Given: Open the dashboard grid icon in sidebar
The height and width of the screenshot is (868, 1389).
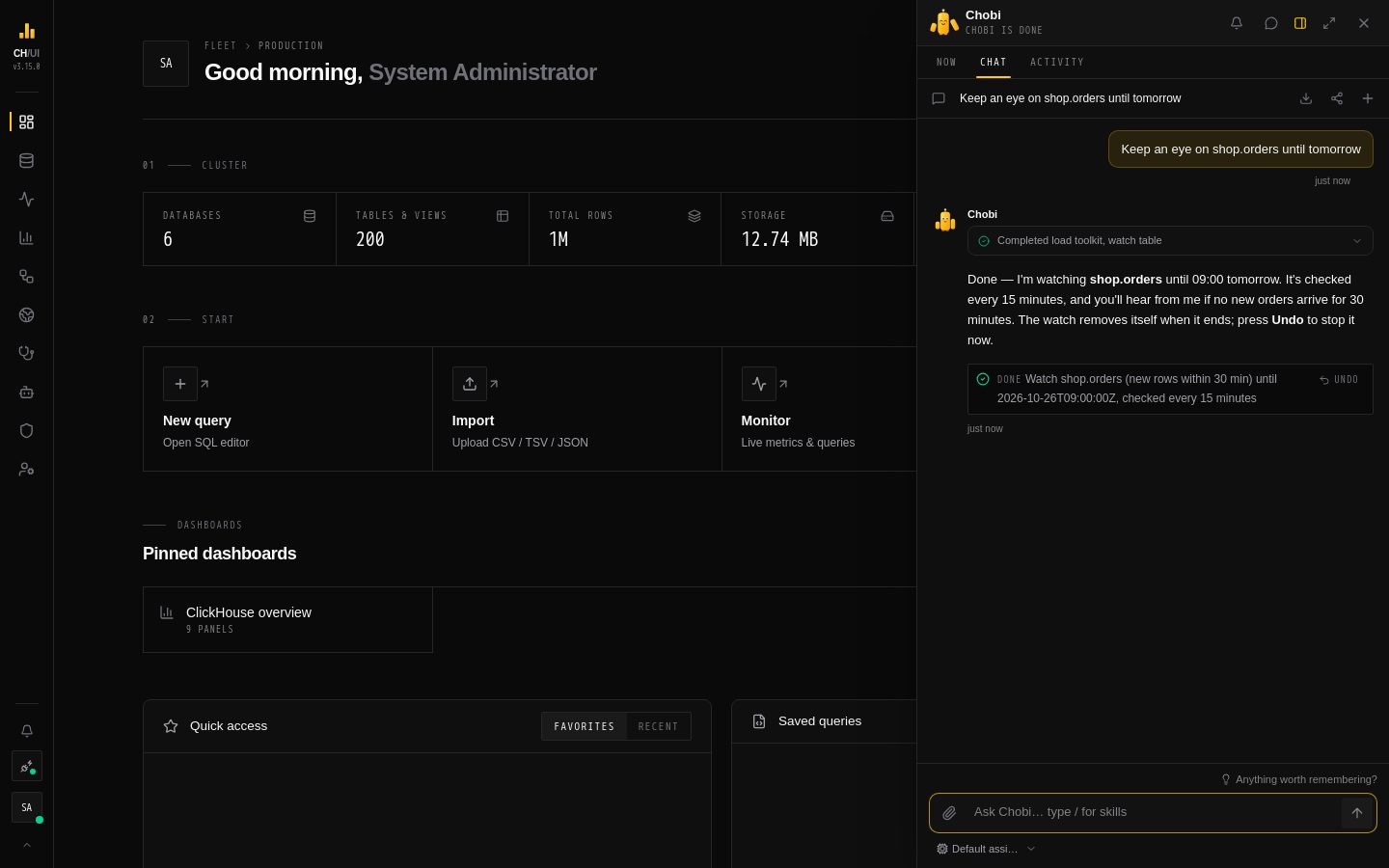Looking at the screenshot, I should pyautogui.click(x=26, y=122).
